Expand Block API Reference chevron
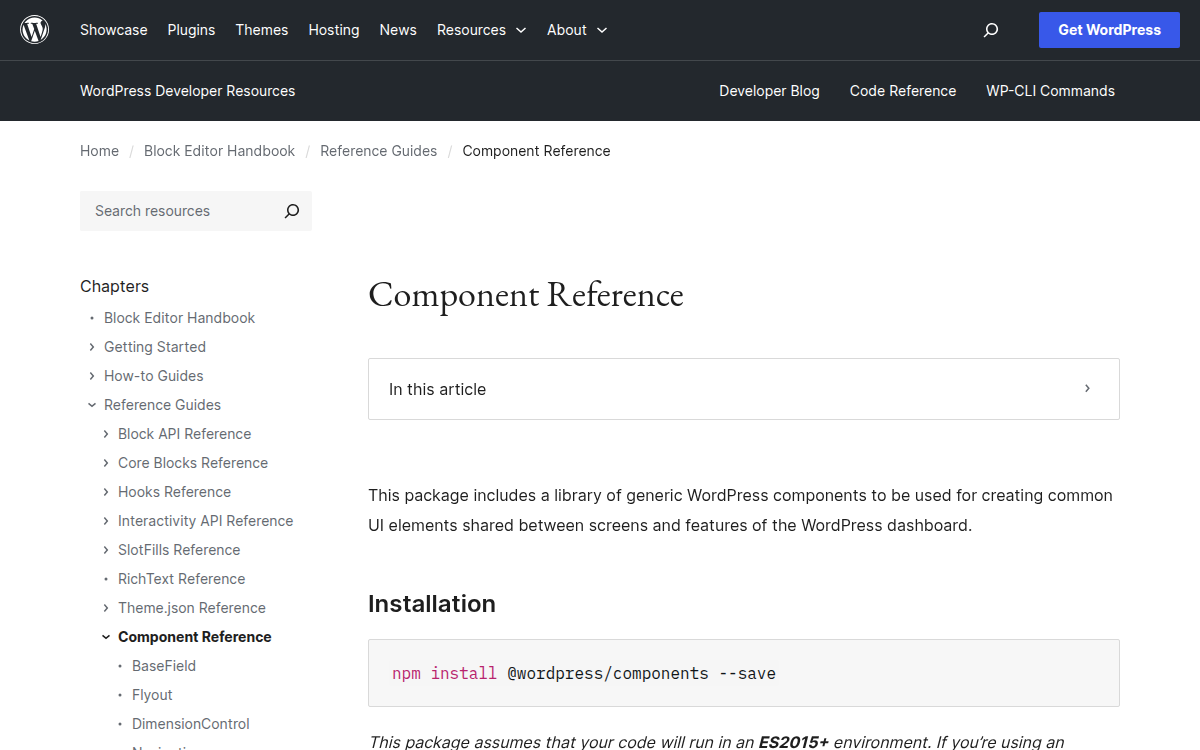This screenshot has width=1200, height=750. (x=106, y=434)
